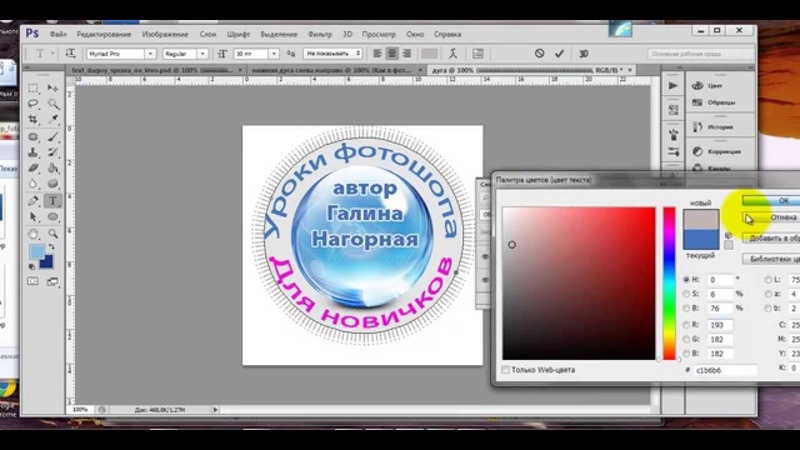This screenshot has height=450, width=800.
Task: Open the Regular font style dropdown
Action: click(x=203, y=54)
